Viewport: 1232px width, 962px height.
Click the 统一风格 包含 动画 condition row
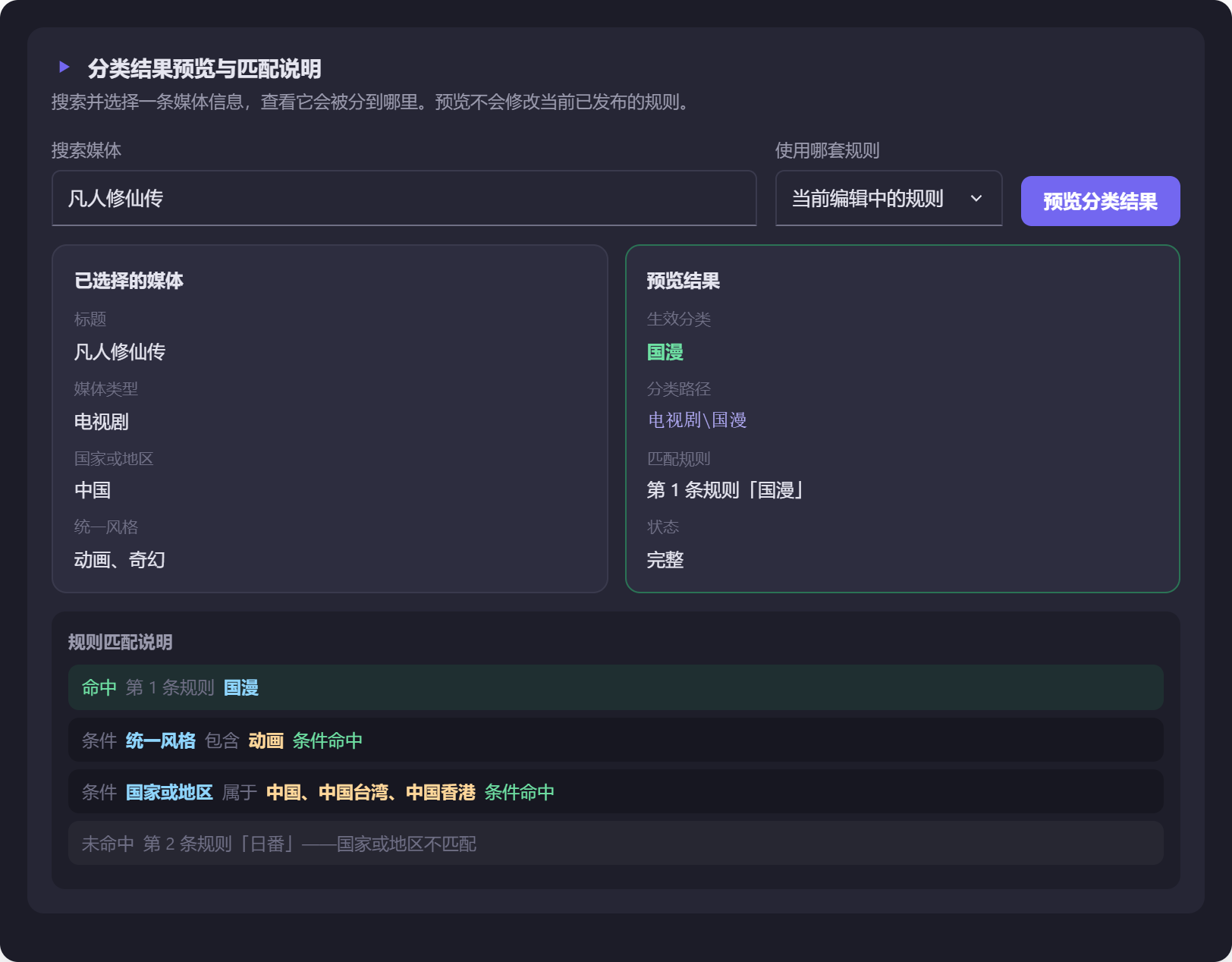616,740
